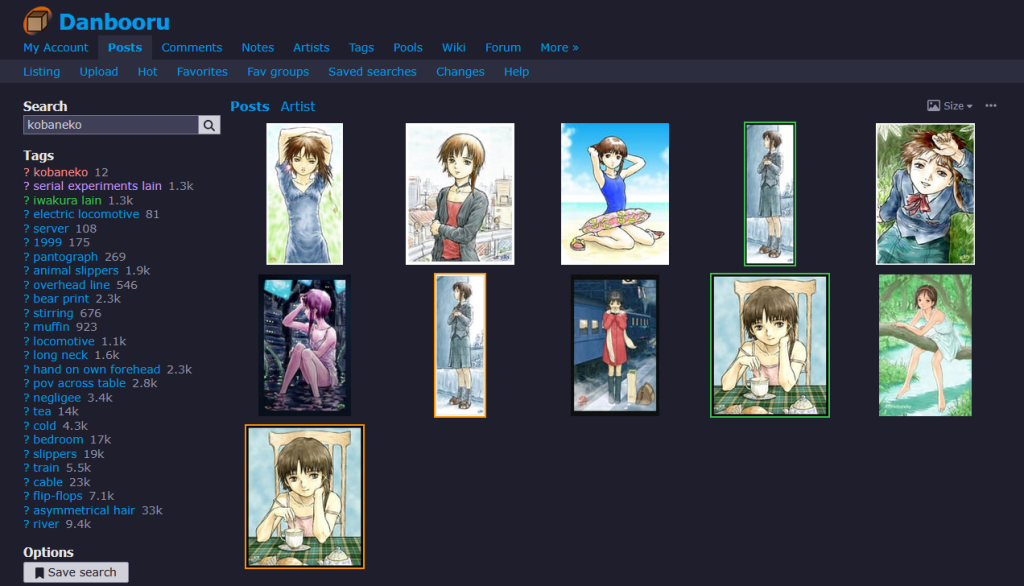Screen dimensions: 1024x586
Task: Click into the search field containing kobaneko
Action: [110, 125]
